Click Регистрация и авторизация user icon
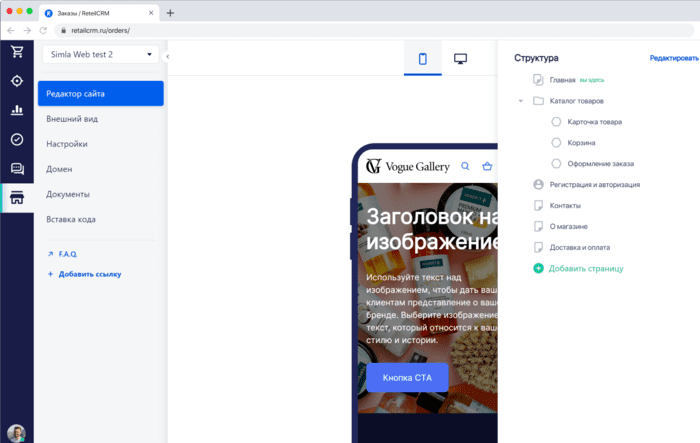The width and height of the screenshot is (700, 443). point(538,184)
